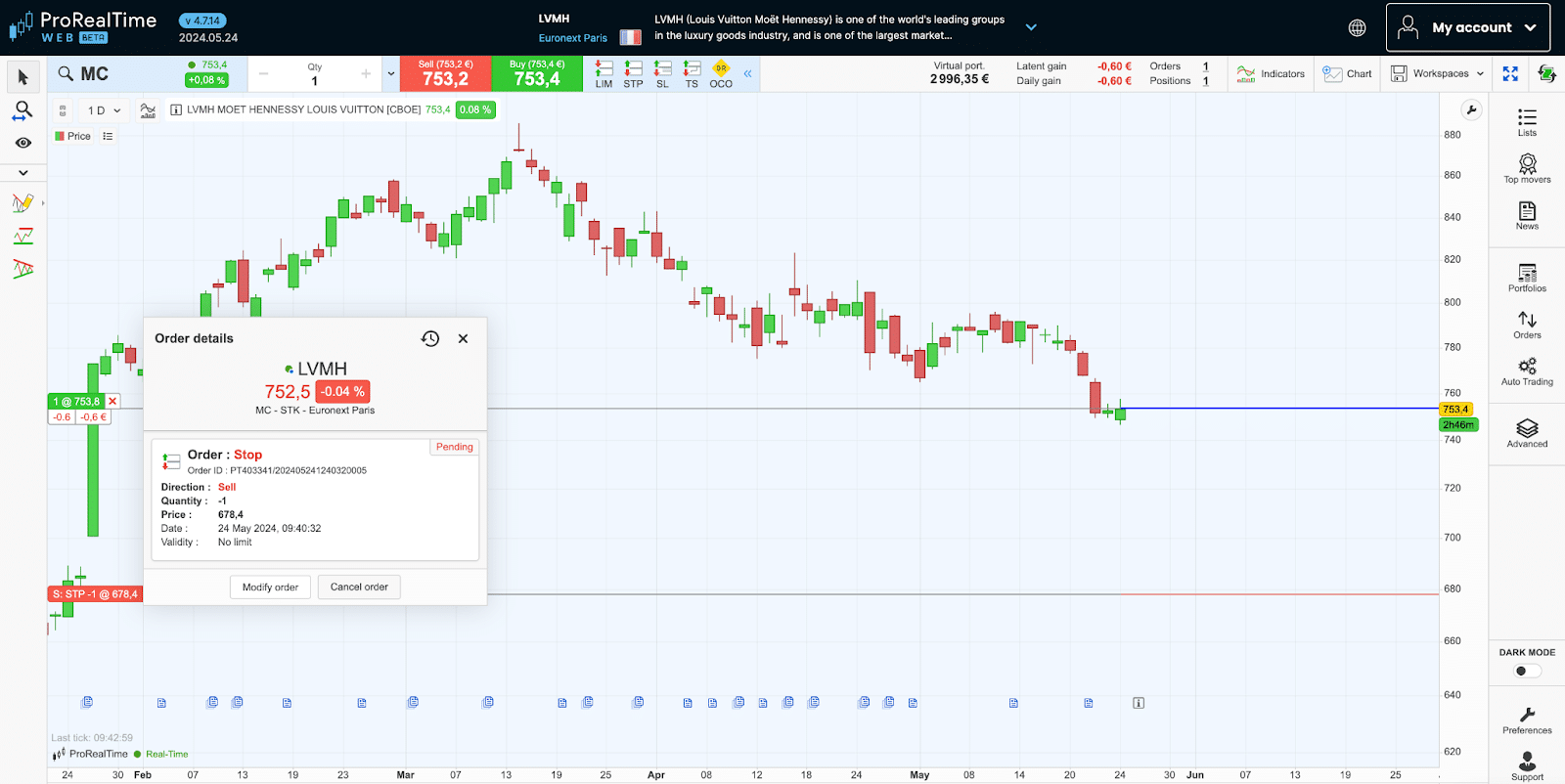Choose the OCO order icon
Viewport: 1565px width, 784px height.
tap(721, 74)
